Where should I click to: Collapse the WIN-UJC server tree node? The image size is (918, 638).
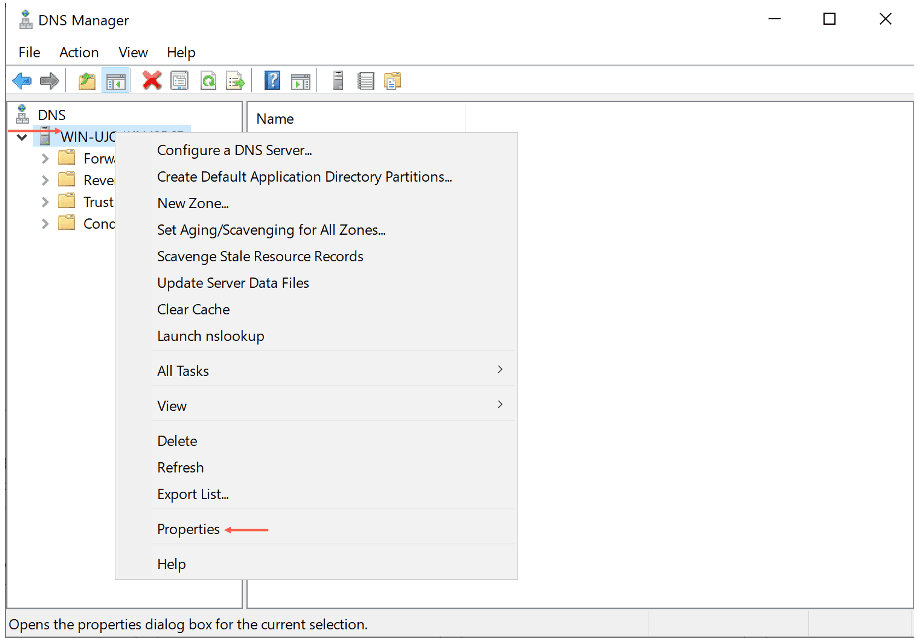[22, 137]
